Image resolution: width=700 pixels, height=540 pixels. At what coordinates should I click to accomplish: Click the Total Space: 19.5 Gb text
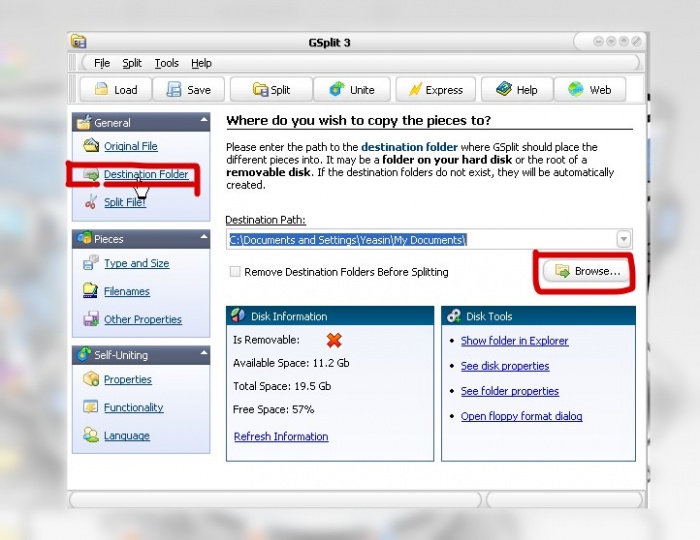[x=282, y=386]
